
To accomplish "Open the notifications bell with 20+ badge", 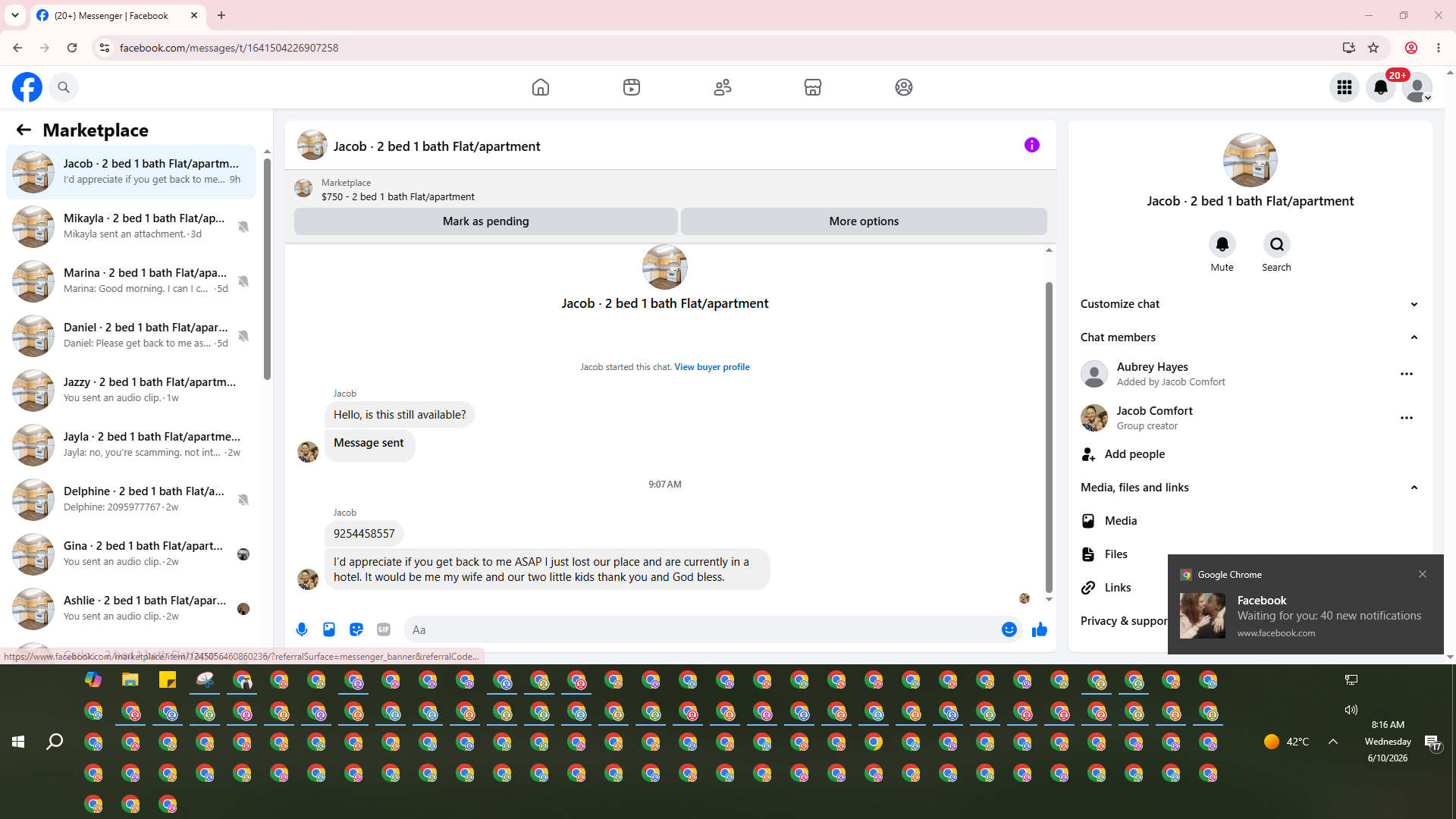I will pyautogui.click(x=1381, y=87).
